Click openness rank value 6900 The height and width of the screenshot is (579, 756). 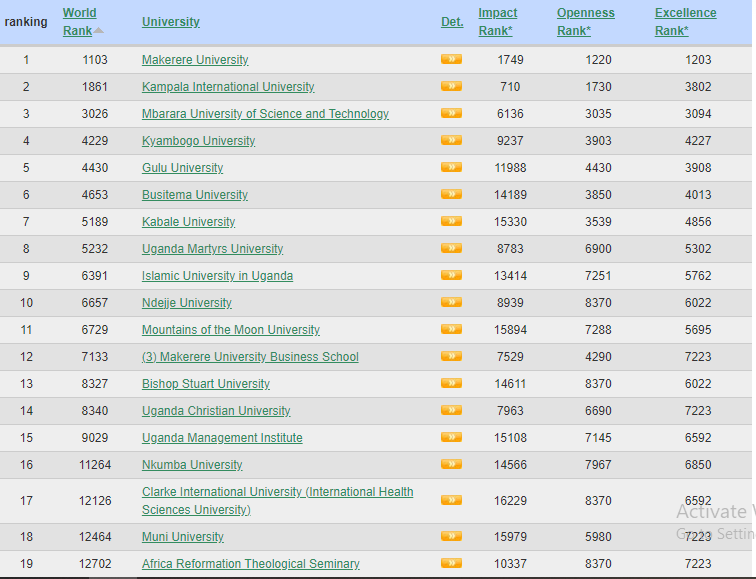point(598,249)
